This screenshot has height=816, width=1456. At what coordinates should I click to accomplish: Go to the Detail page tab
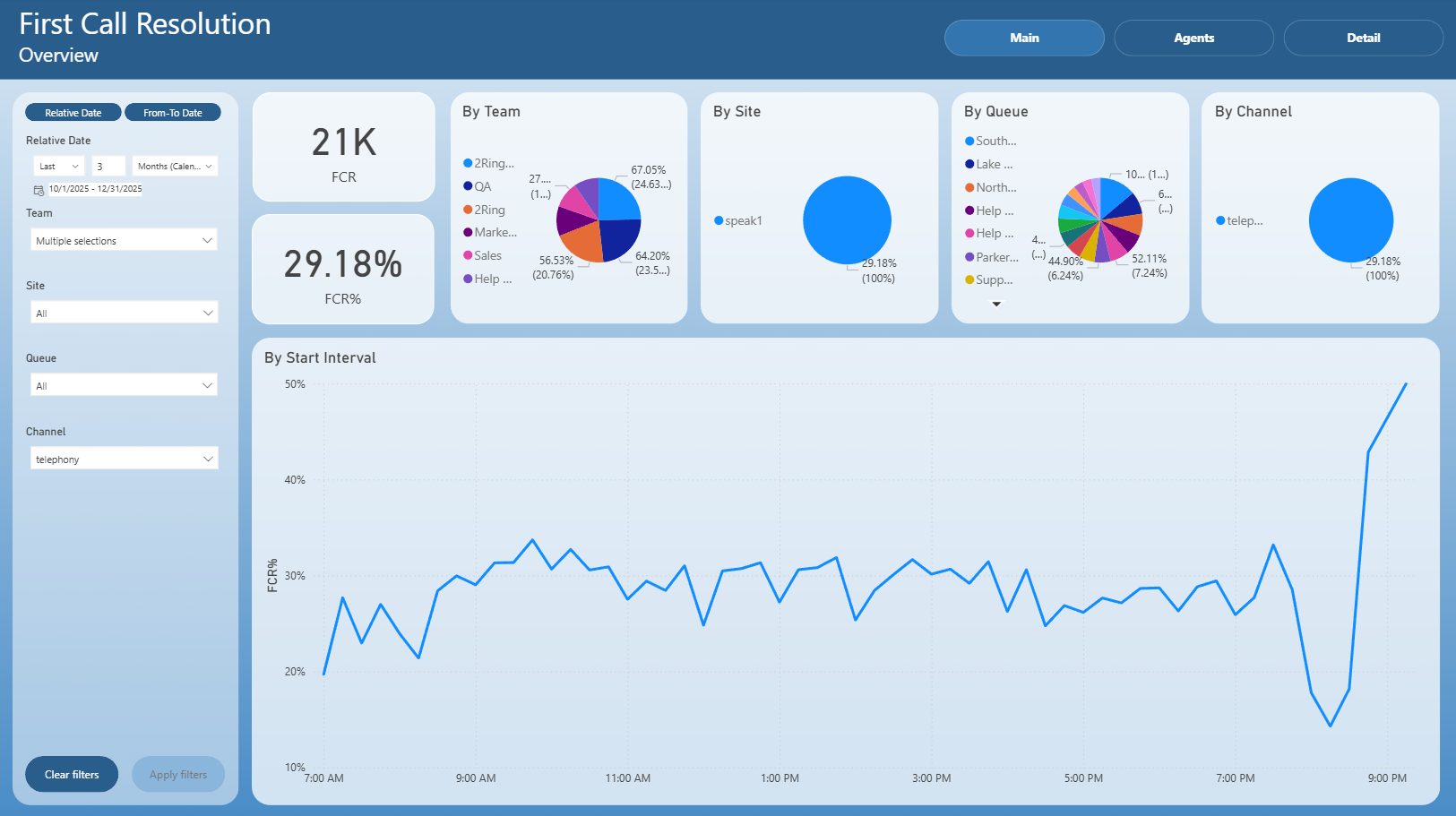(x=1363, y=38)
